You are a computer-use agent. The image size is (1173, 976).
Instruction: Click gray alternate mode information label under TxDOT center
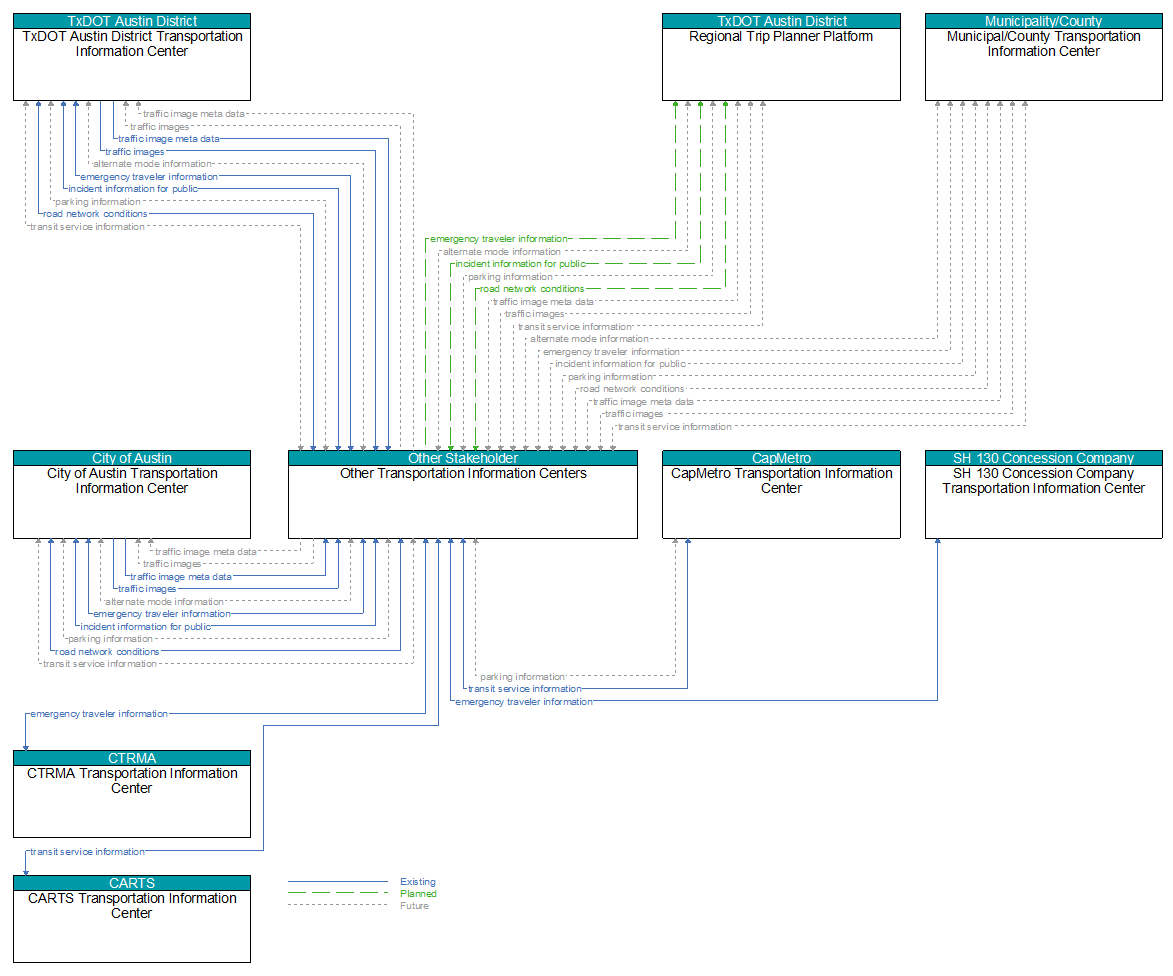click(153, 164)
